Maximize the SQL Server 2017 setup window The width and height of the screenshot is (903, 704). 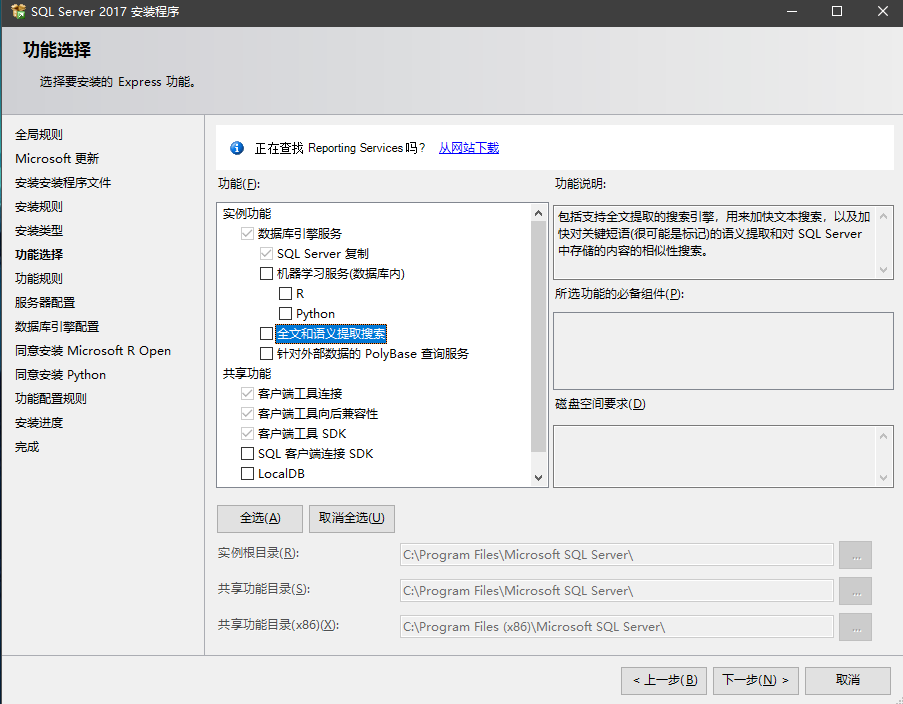(x=837, y=11)
